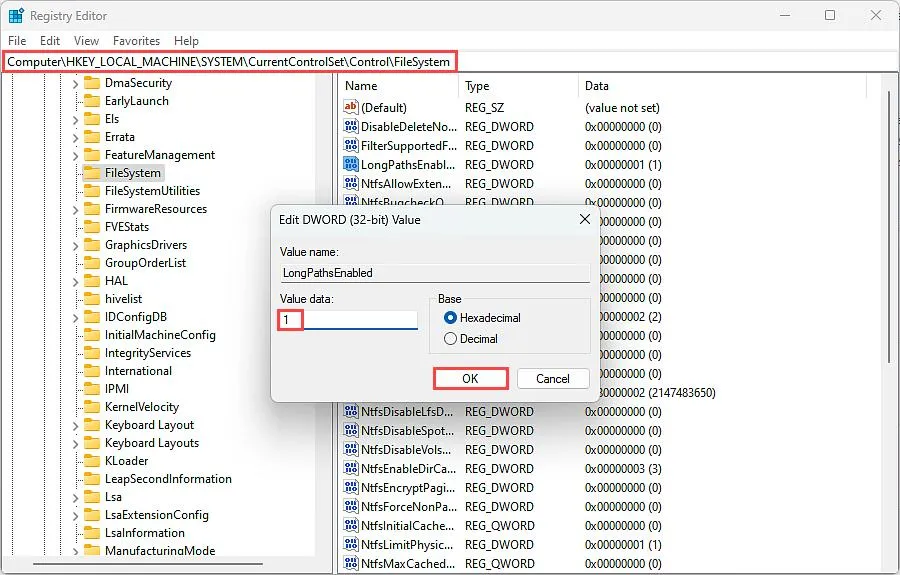The width and height of the screenshot is (900, 575).
Task: Expand the Errata tree node
Action: [x=75, y=138]
